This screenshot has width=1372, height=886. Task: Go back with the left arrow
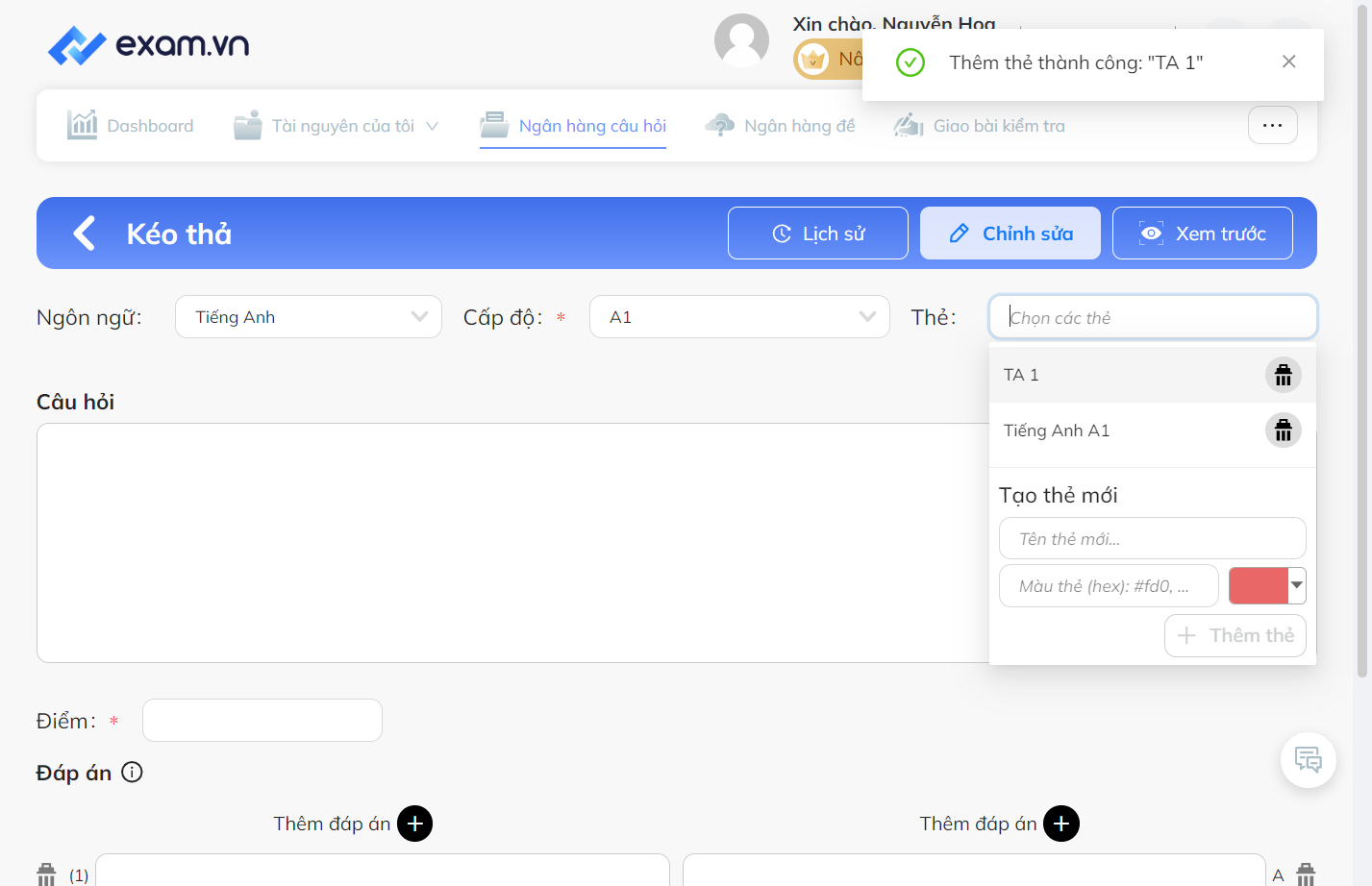[x=85, y=234]
